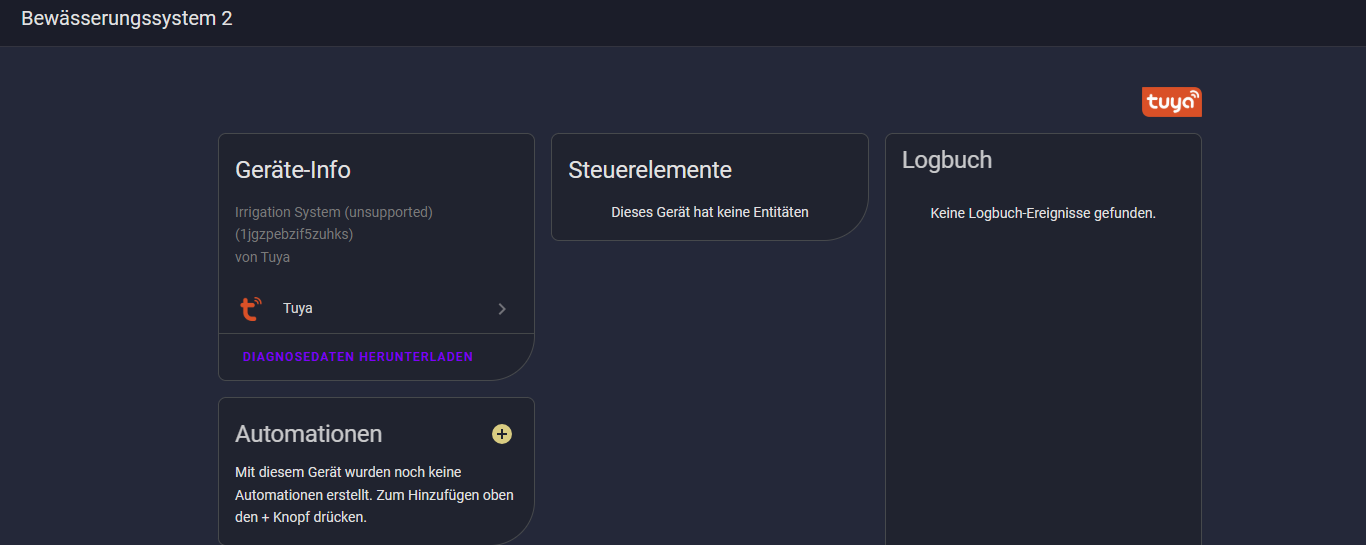The height and width of the screenshot is (545, 1366).
Task: Select the Logbuch card heading
Action: click(947, 160)
